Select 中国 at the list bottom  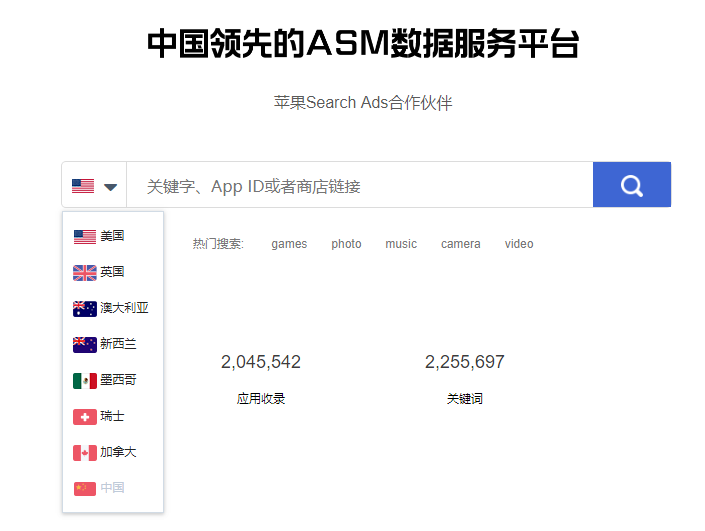pos(112,487)
